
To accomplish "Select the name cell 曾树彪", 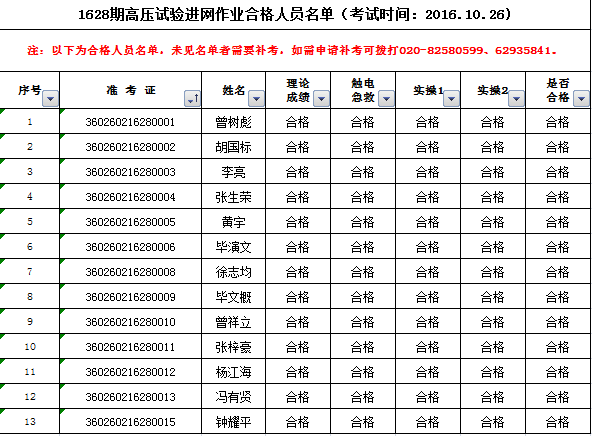I will point(234,122).
